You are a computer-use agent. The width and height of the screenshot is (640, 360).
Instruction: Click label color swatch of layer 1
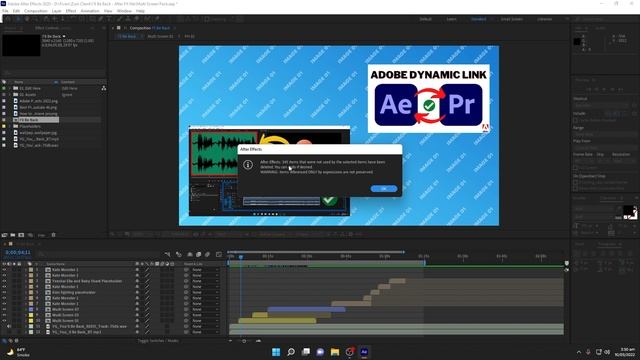pyautogui.click(x=31, y=270)
